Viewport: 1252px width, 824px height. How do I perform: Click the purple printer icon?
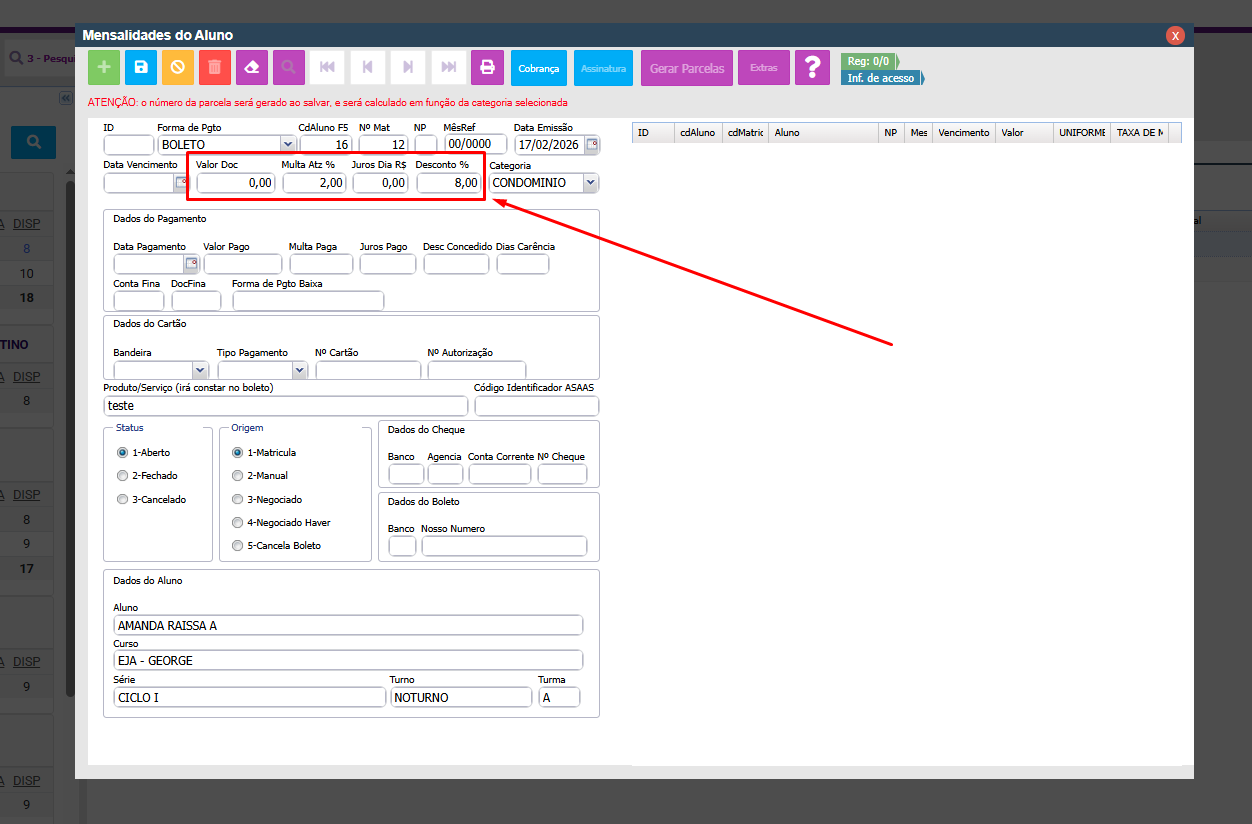click(x=487, y=68)
